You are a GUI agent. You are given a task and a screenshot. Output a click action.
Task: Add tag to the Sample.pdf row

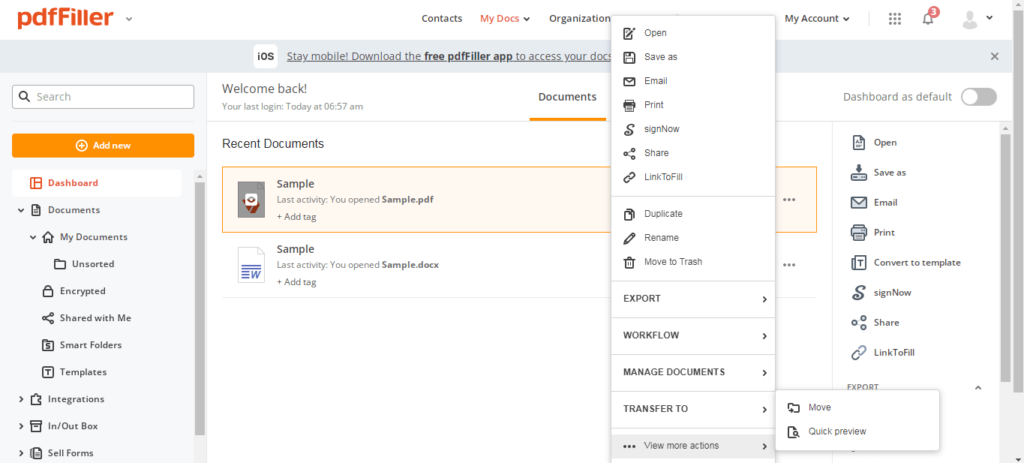[x=296, y=217]
